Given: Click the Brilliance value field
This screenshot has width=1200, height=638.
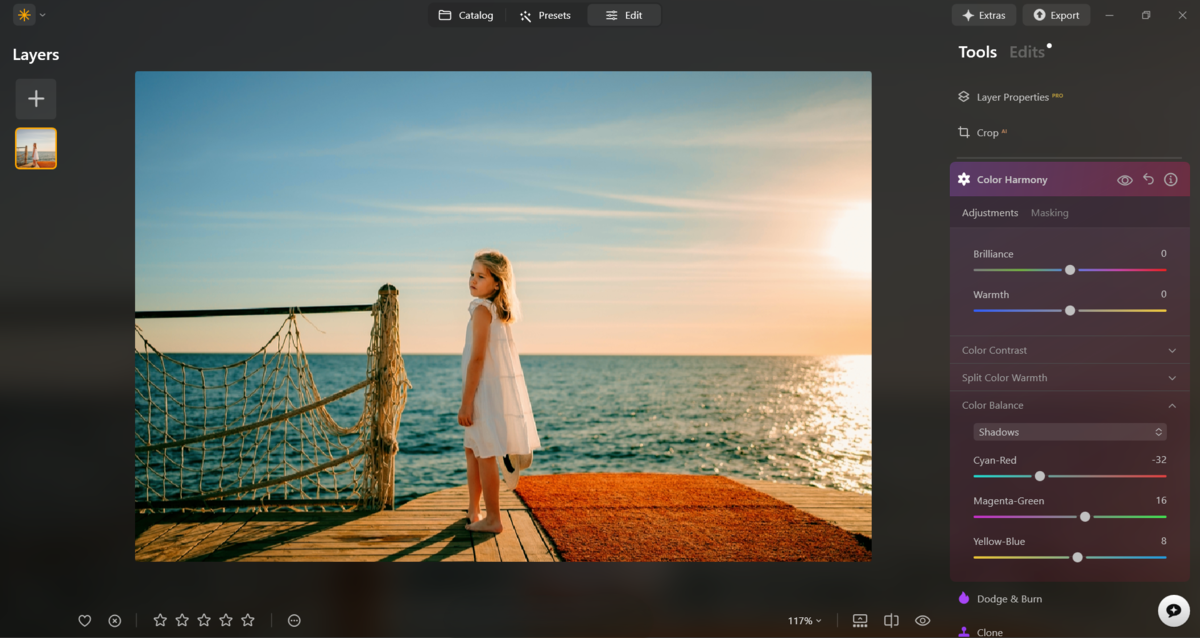Looking at the screenshot, I should (x=1164, y=254).
